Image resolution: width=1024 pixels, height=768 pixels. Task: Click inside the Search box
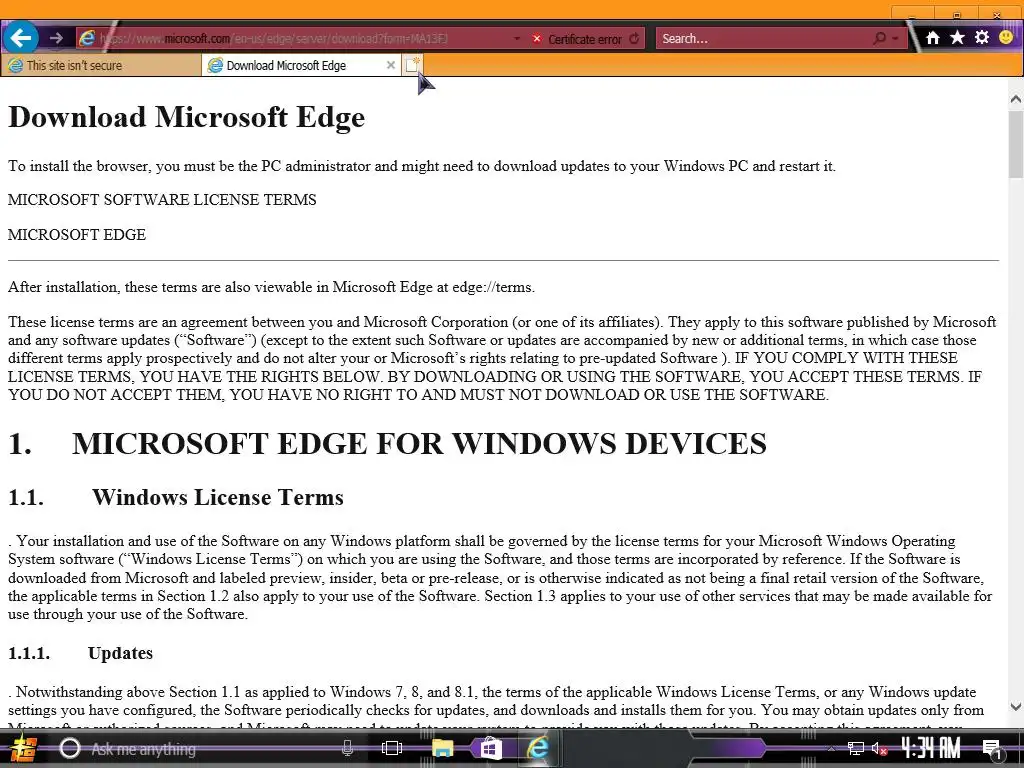(x=764, y=39)
